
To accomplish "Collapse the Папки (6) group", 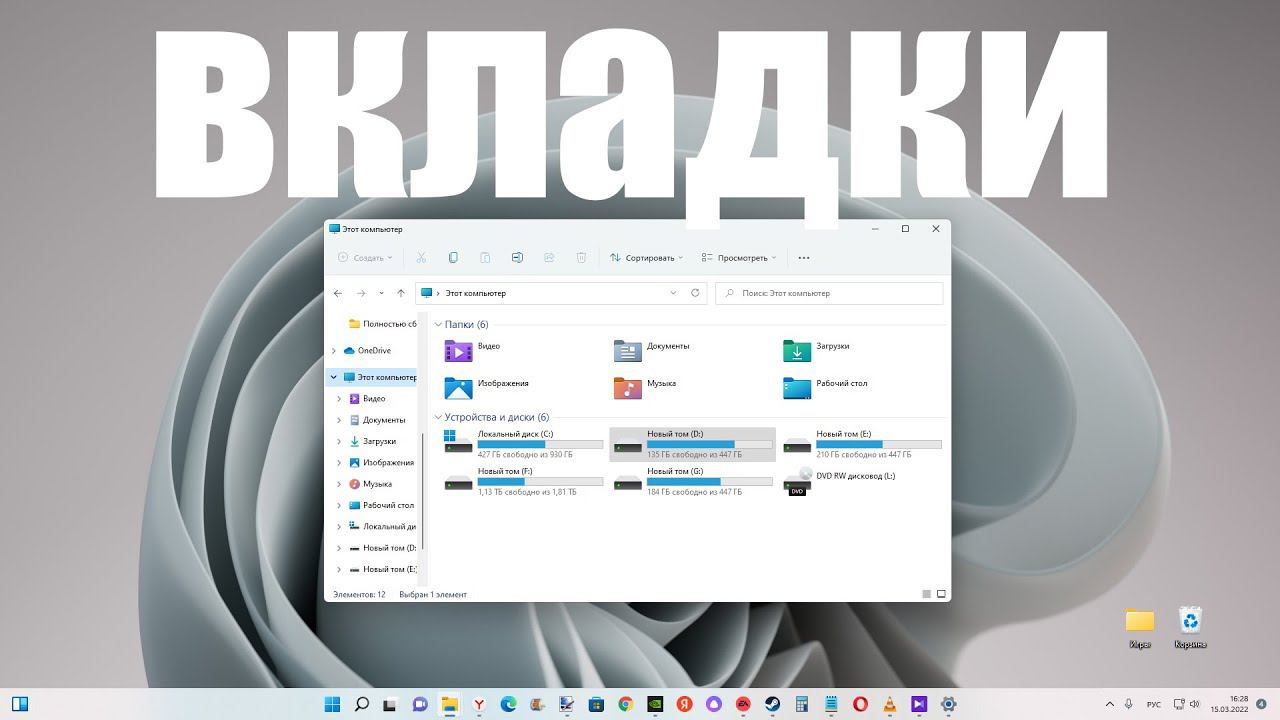I will point(438,325).
